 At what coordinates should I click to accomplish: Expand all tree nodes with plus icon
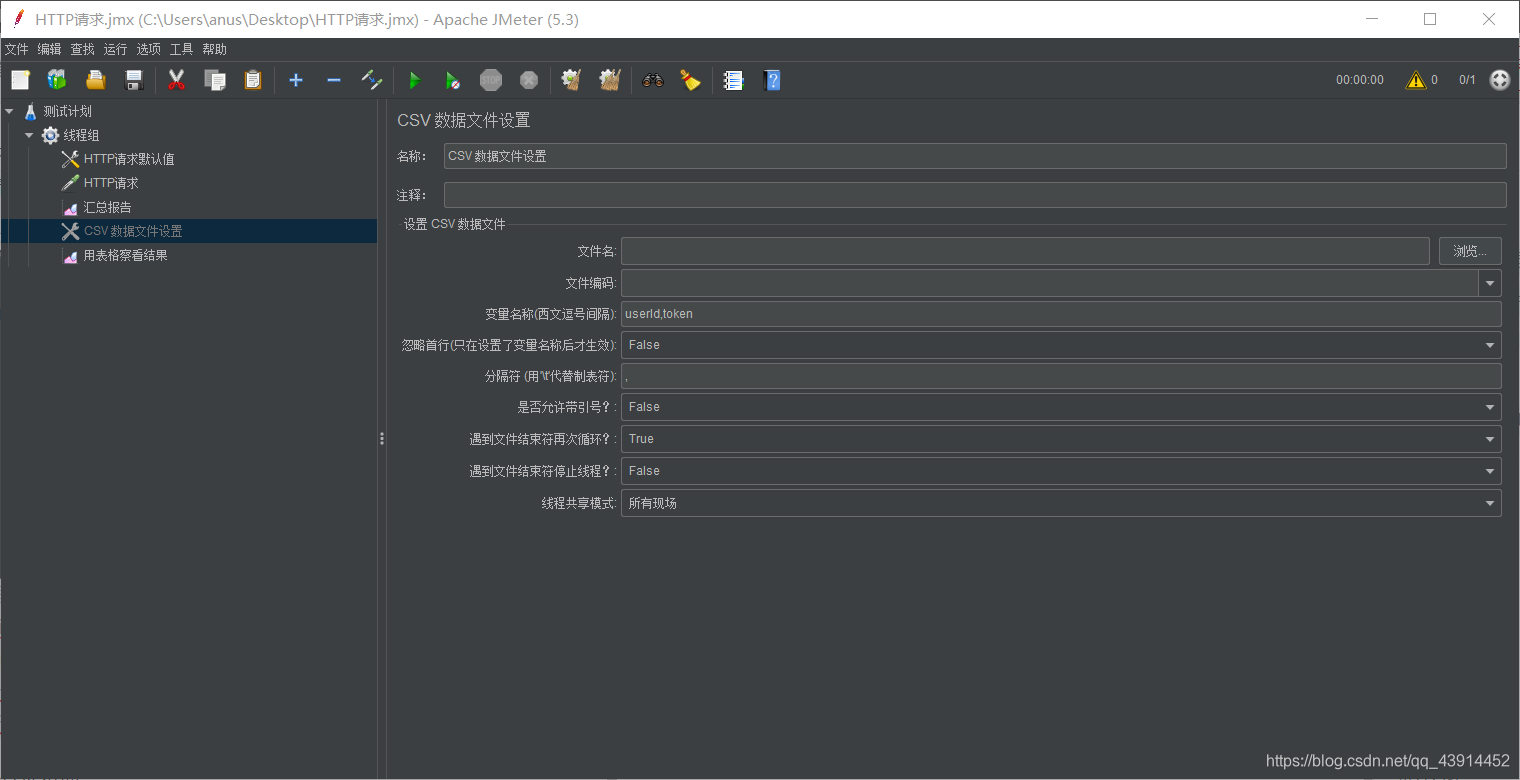[296, 80]
